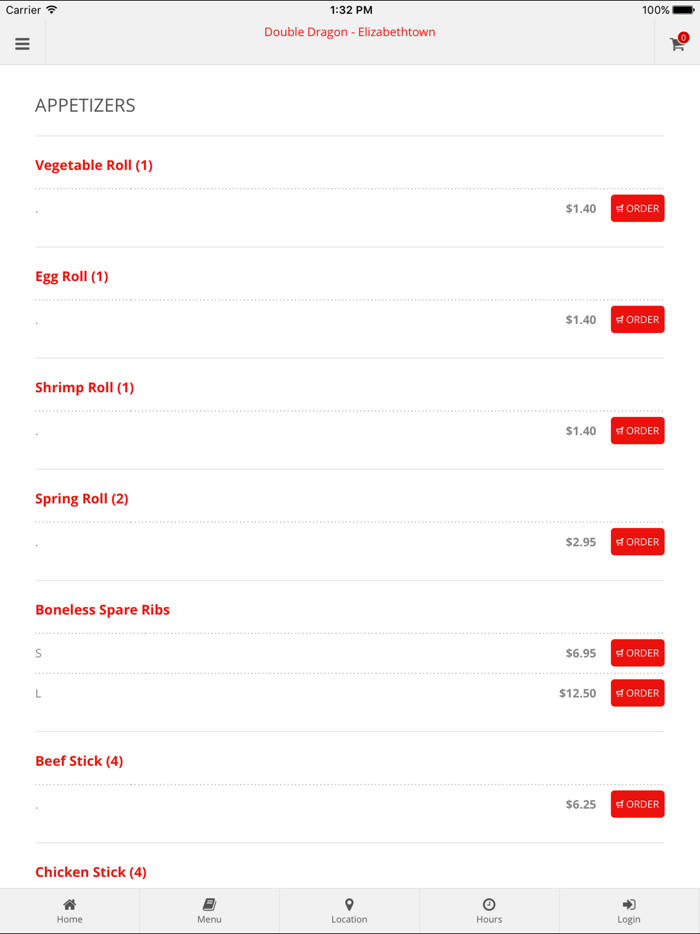Open the hamburger side menu
Image resolution: width=700 pixels, height=934 pixels.
pyautogui.click(x=22, y=44)
